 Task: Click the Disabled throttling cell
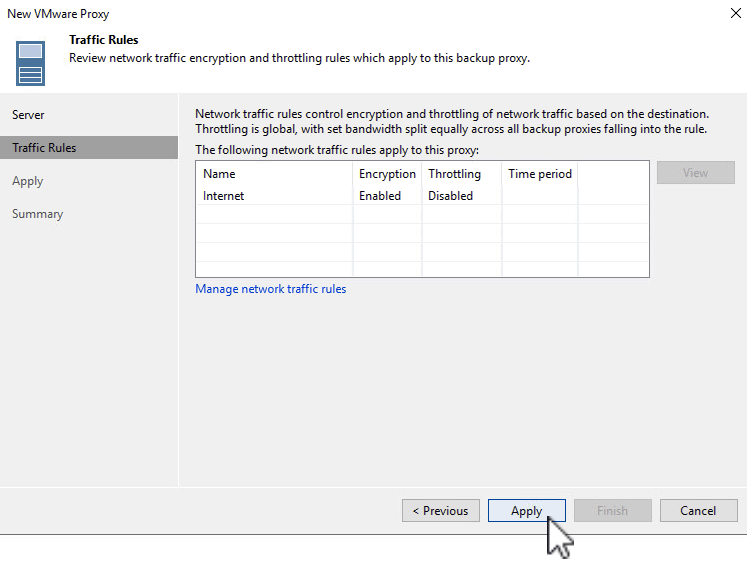450,196
